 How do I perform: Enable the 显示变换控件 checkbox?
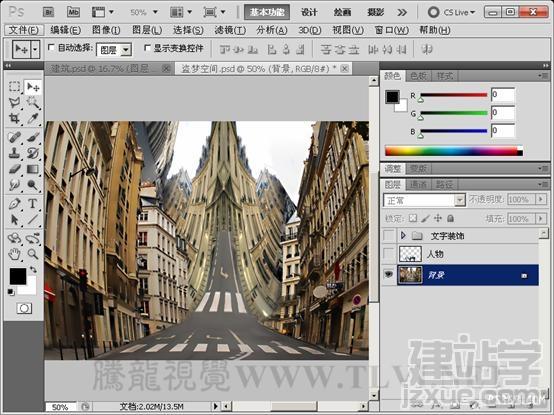(147, 47)
